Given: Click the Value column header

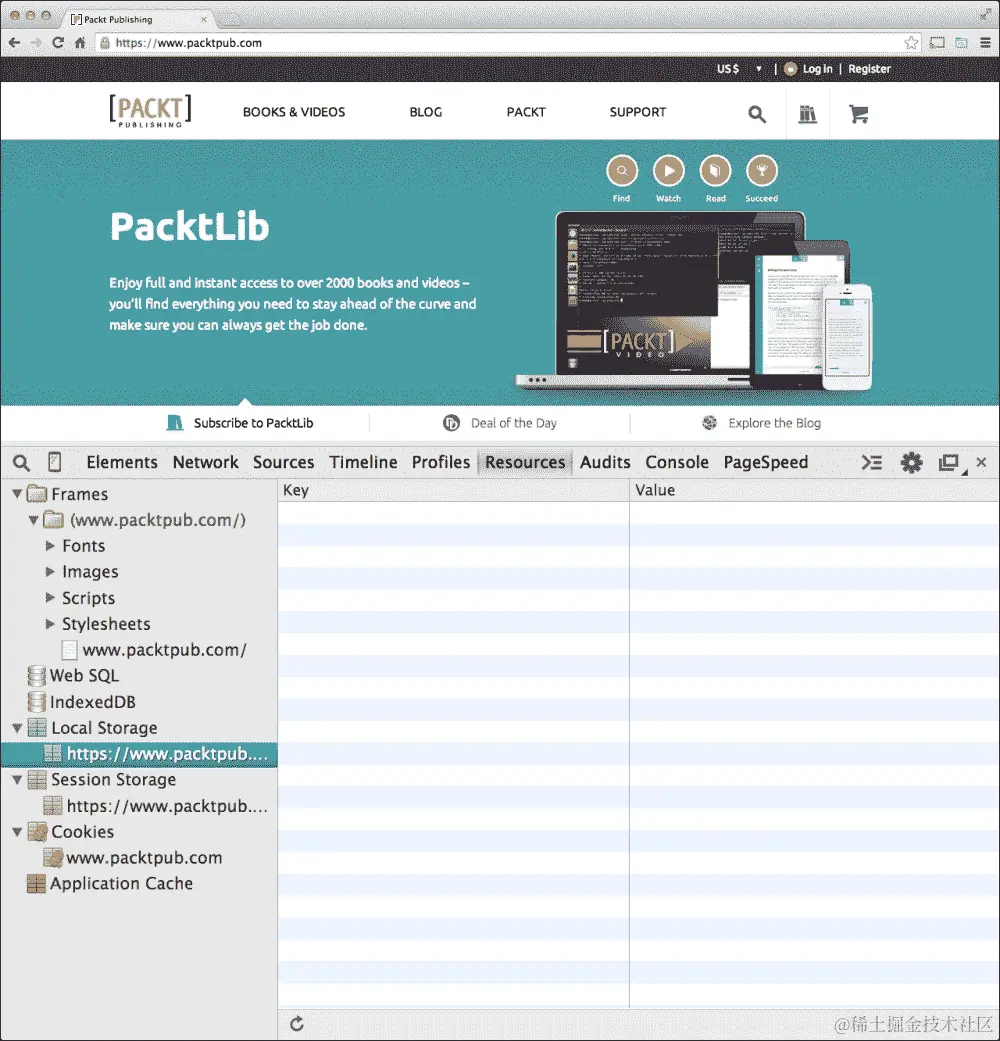Looking at the screenshot, I should (x=814, y=490).
